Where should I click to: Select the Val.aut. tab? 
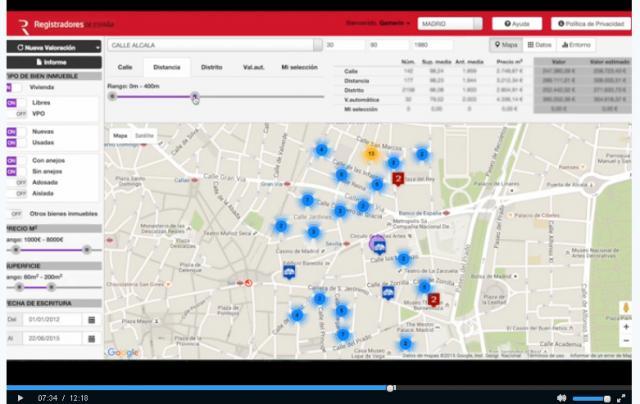pos(253,67)
